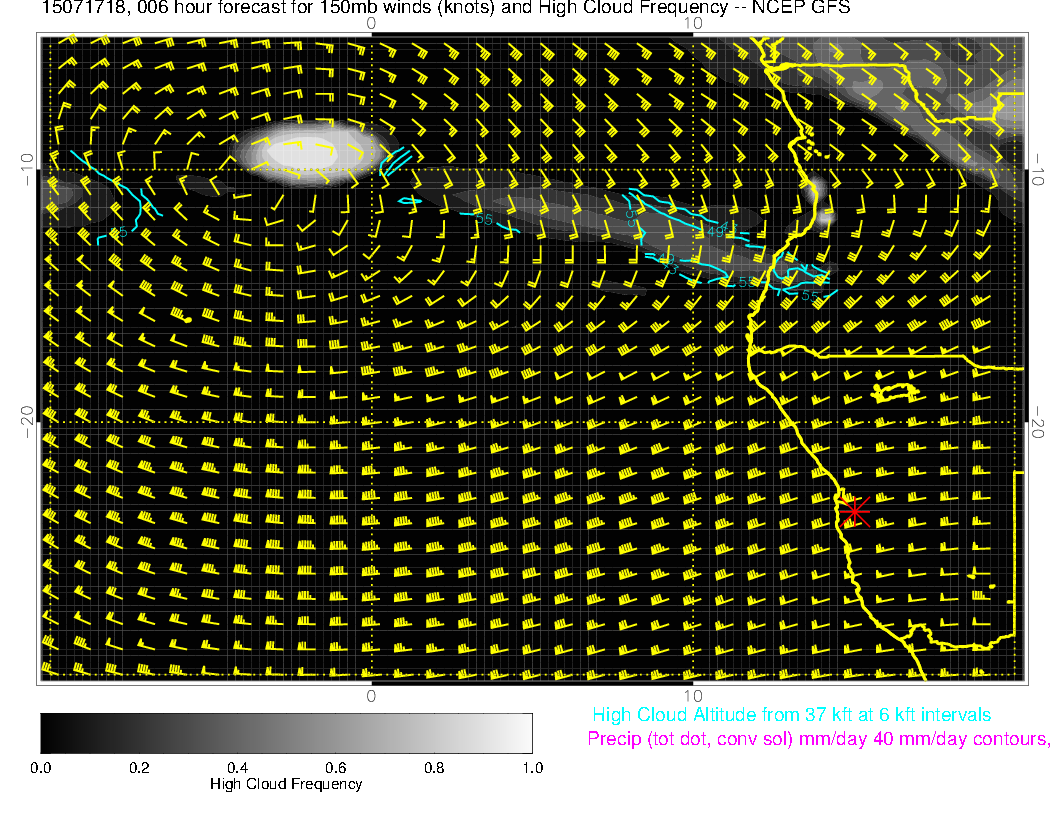Click the bottom axis longitude label '10'

pos(693,696)
